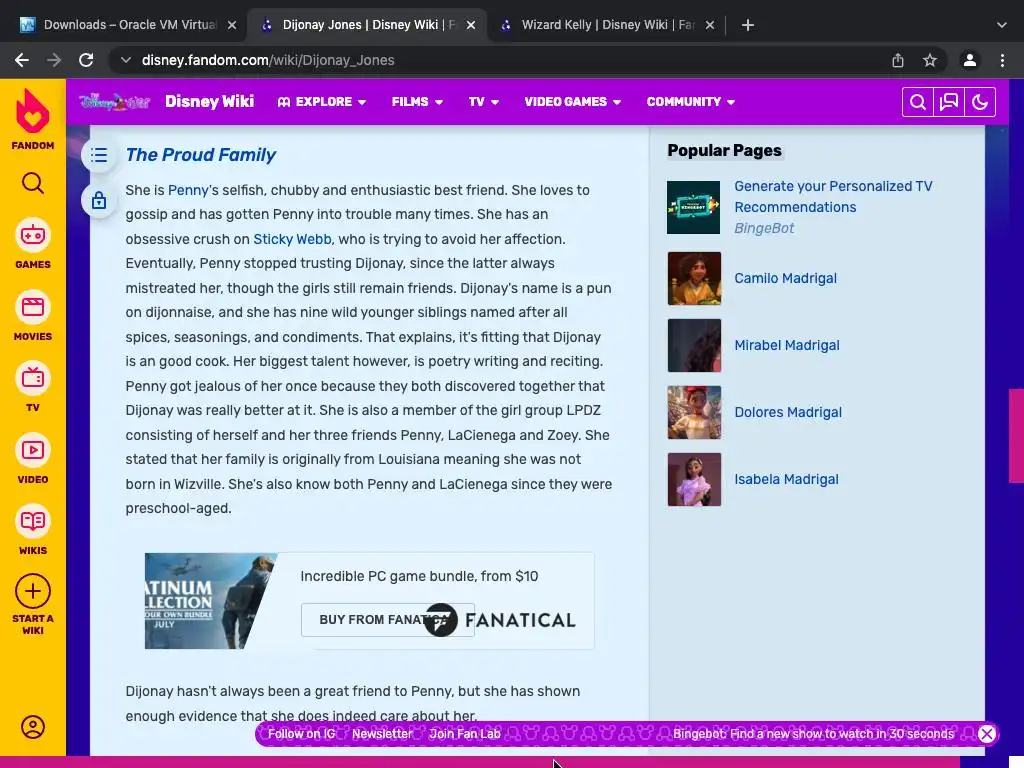Click Follow on IG link
The height and width of the screenshot is (768, 1024).
pyautogui.click(x=302, y=734)
